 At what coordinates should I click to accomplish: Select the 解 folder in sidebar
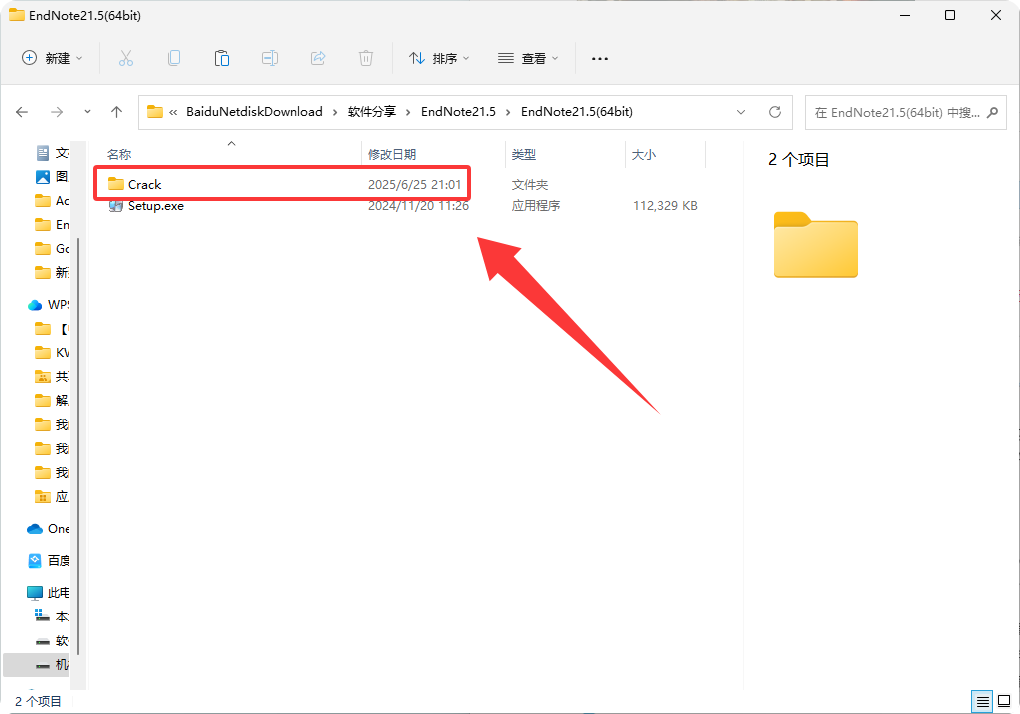tap(51, 401)
